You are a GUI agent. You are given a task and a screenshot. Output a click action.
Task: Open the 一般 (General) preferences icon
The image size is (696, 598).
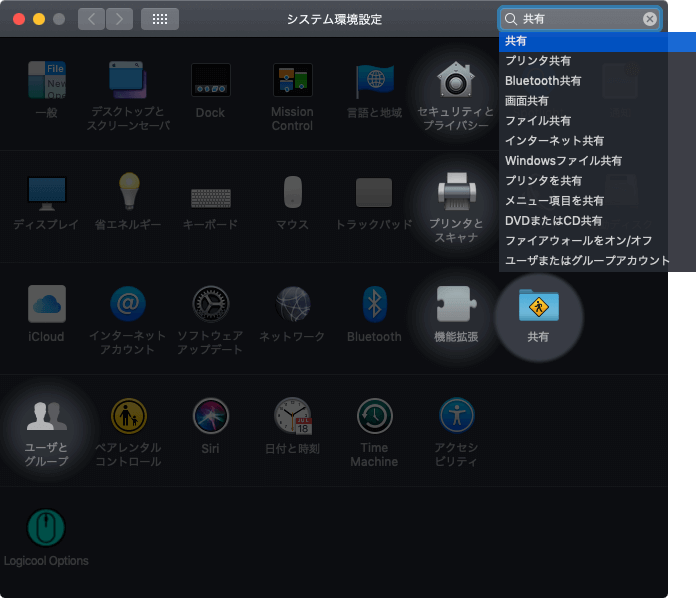[47, 80]
